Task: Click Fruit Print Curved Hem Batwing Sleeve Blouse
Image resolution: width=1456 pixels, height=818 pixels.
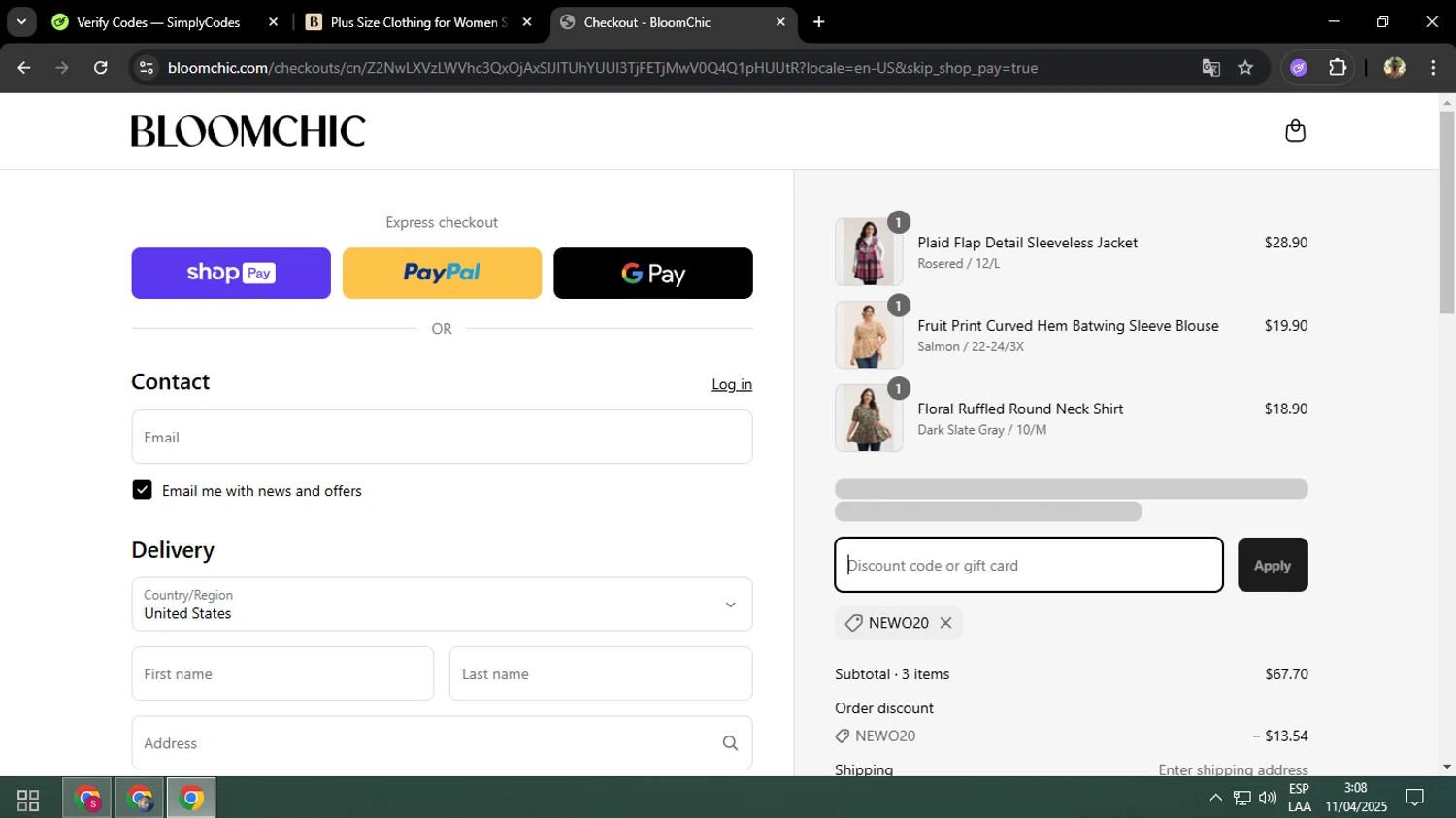Action: click(x=1068, y=326)
